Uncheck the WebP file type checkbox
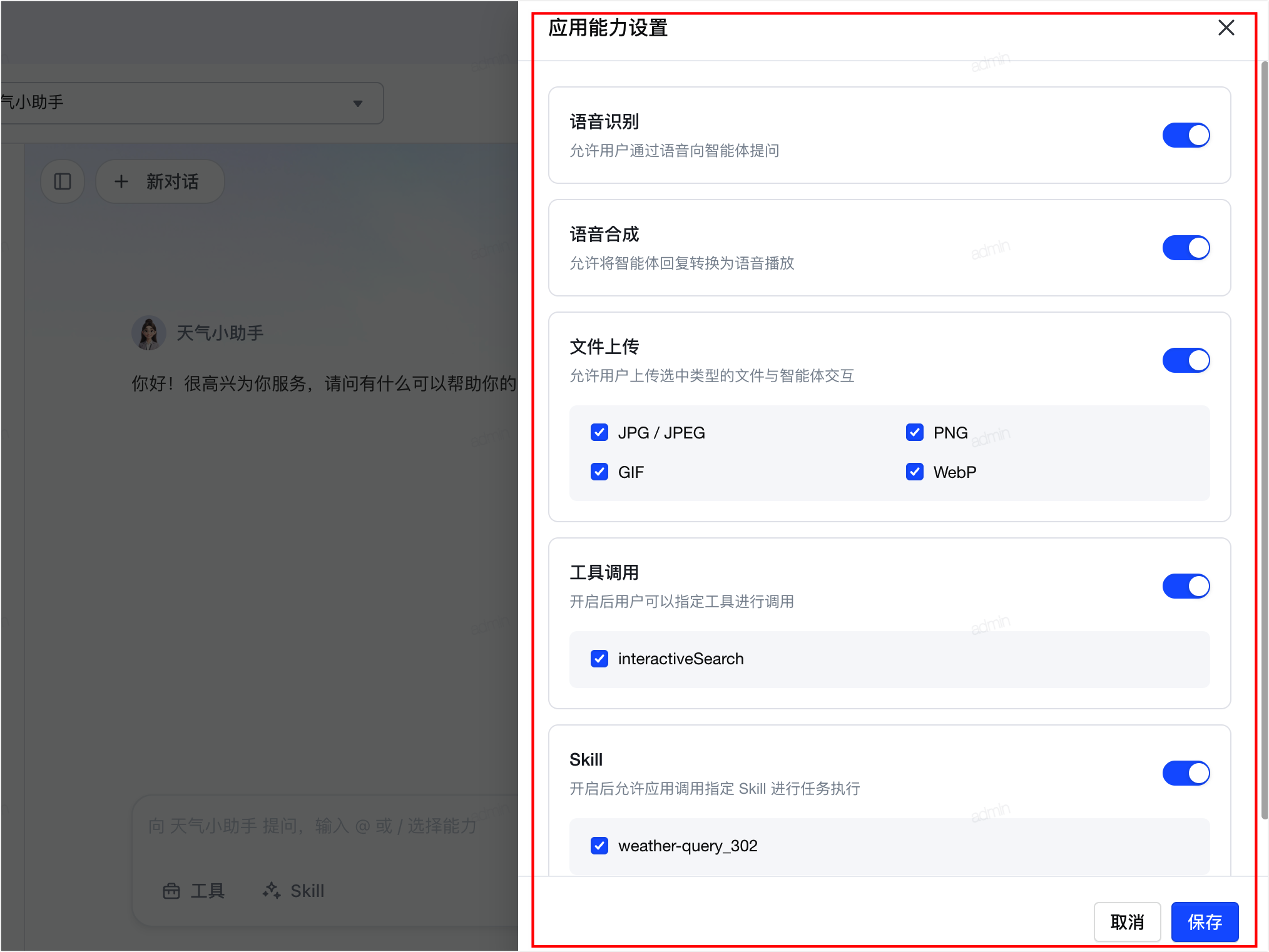The image size is (1269, 952). pos(915,472)
